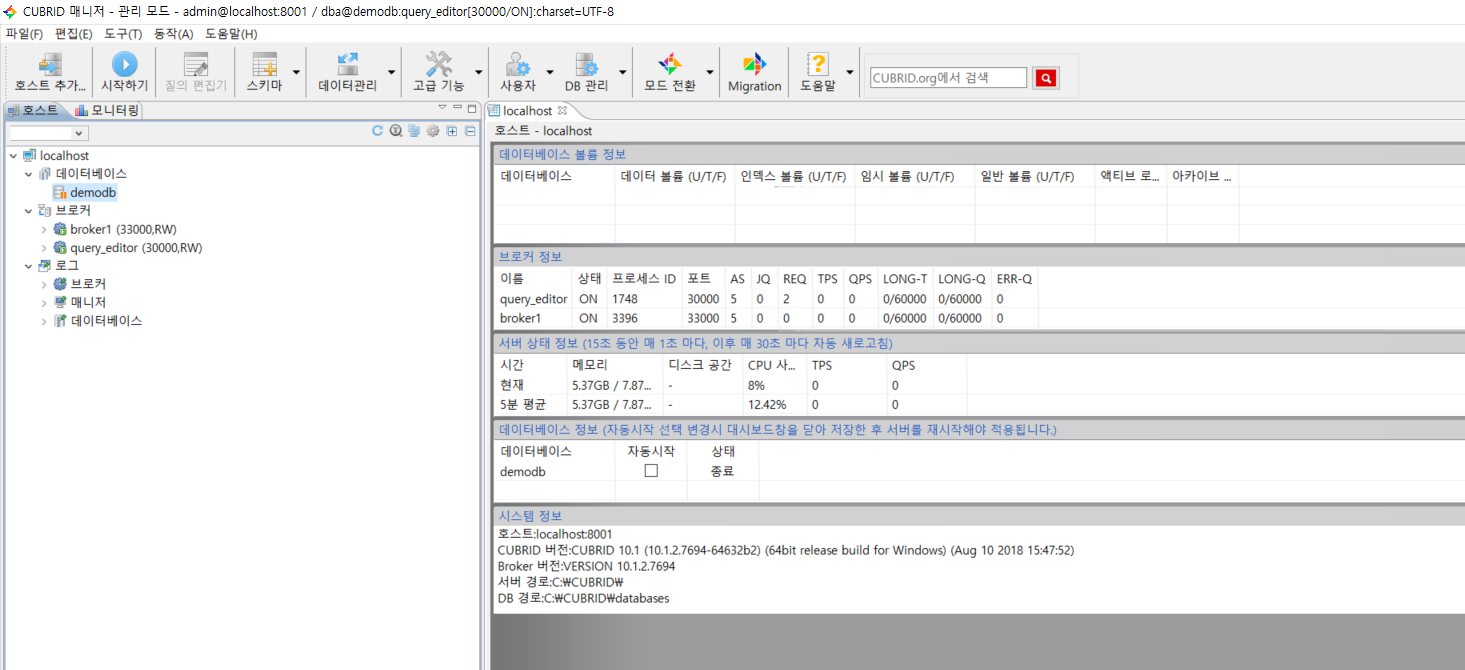
Task: Click the expand-all plus icon in host panel
Action: click(x=452, y=131)
